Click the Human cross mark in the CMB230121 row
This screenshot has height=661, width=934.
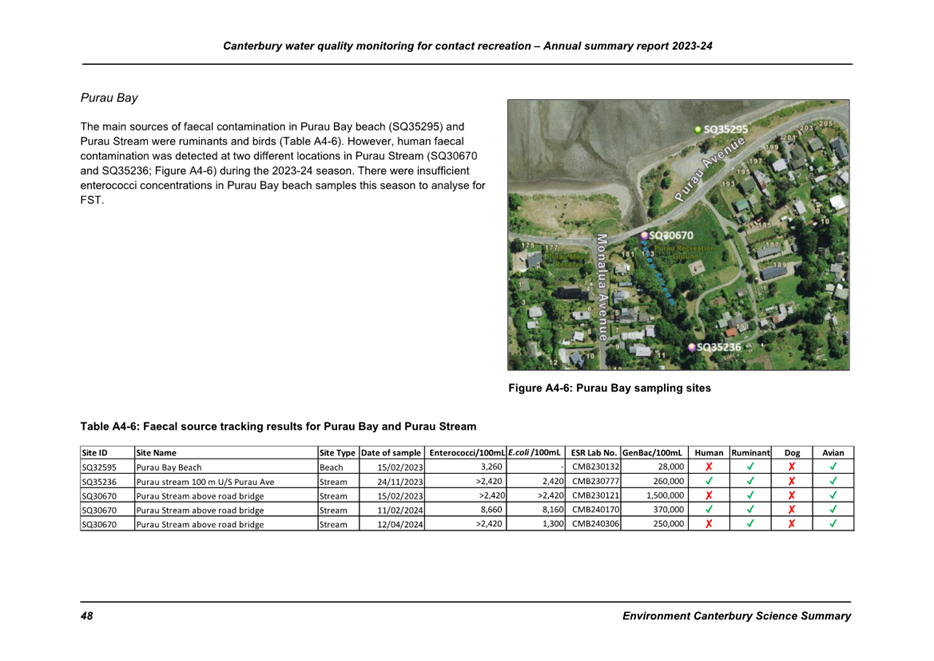tap(709, 495)
